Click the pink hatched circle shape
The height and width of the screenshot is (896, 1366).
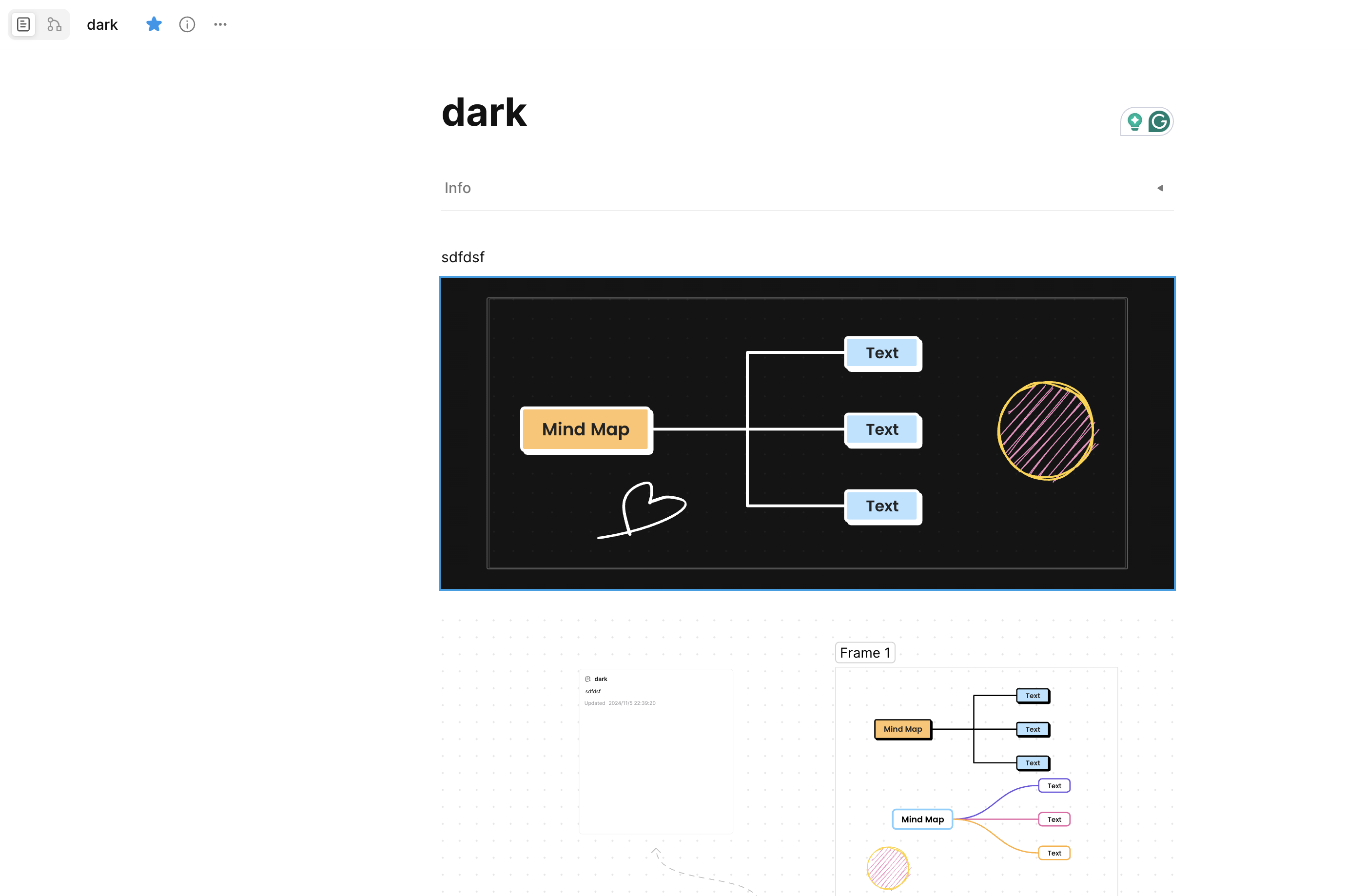[1046, 431]
